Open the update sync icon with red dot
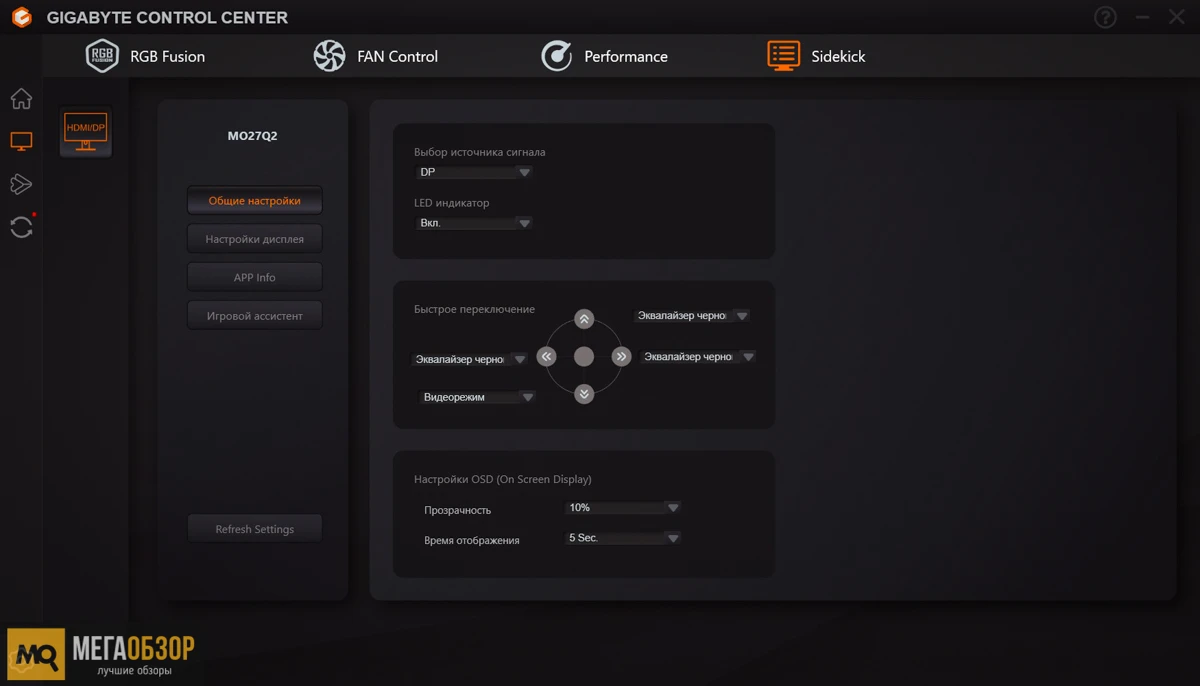The image size is (1200, 686). (21, 227)
